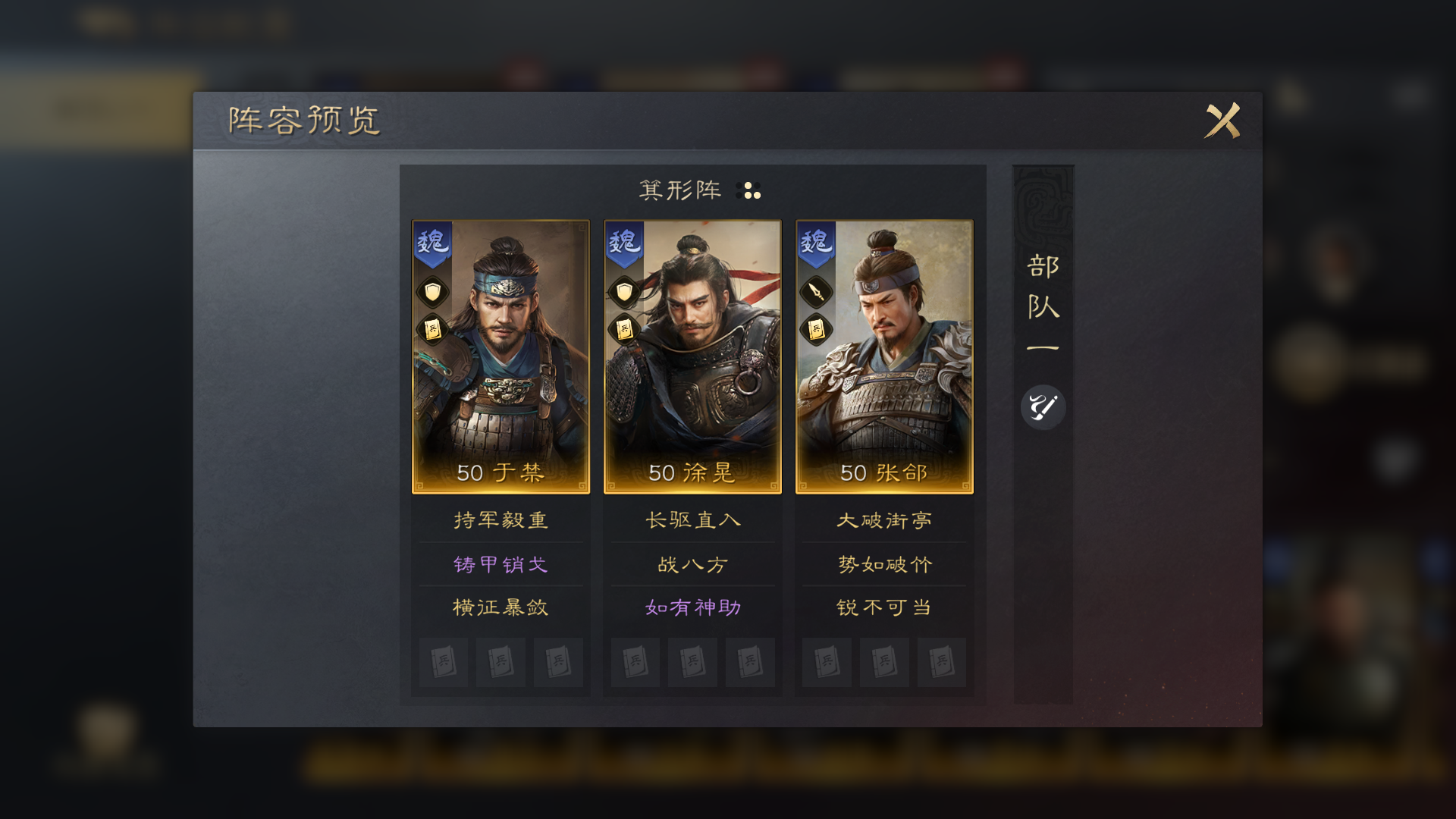Open the 徐晃 general card
The height and width of the screenshot is (819, 1456).
pyautogui.click(x=692, y=356)
